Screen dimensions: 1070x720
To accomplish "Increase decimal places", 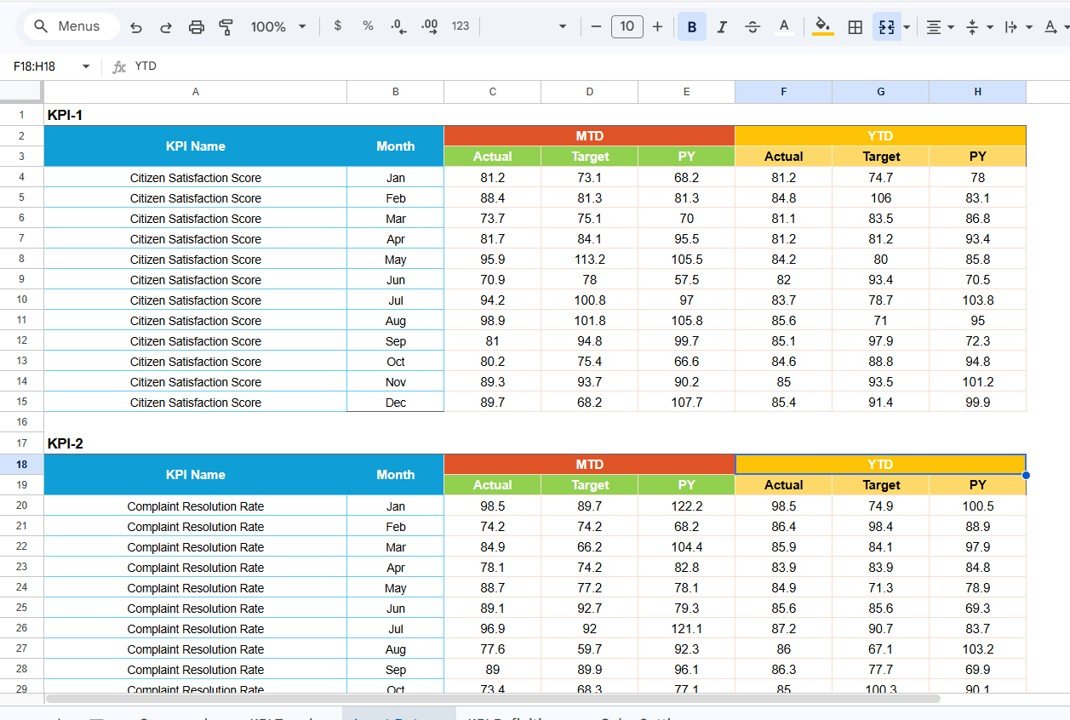I will [x=430, y=27].
